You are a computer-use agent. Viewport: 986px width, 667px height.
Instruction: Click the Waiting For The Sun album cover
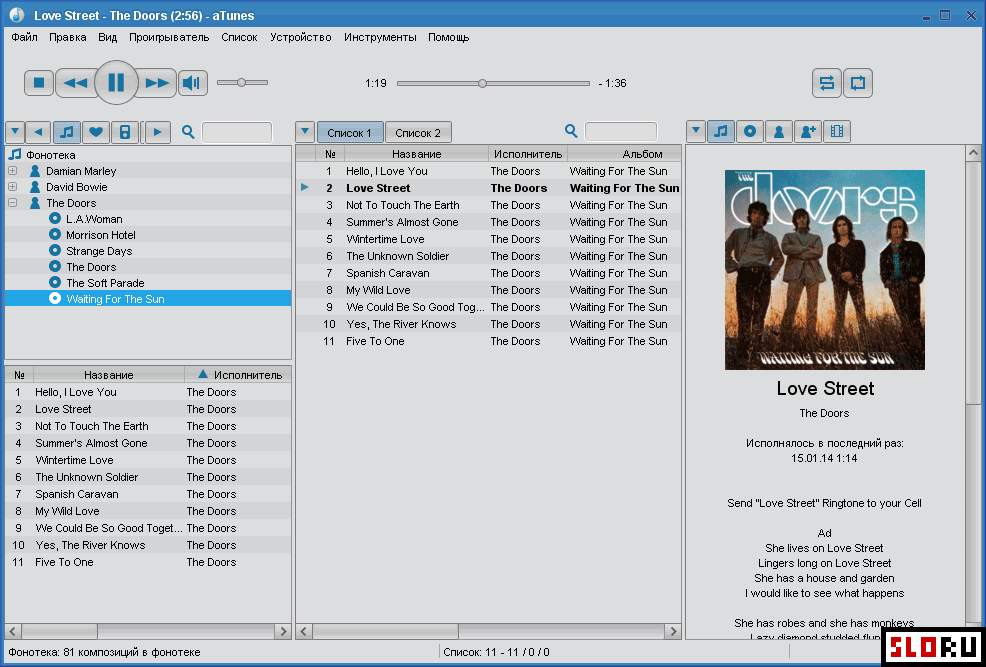point(824,270)
